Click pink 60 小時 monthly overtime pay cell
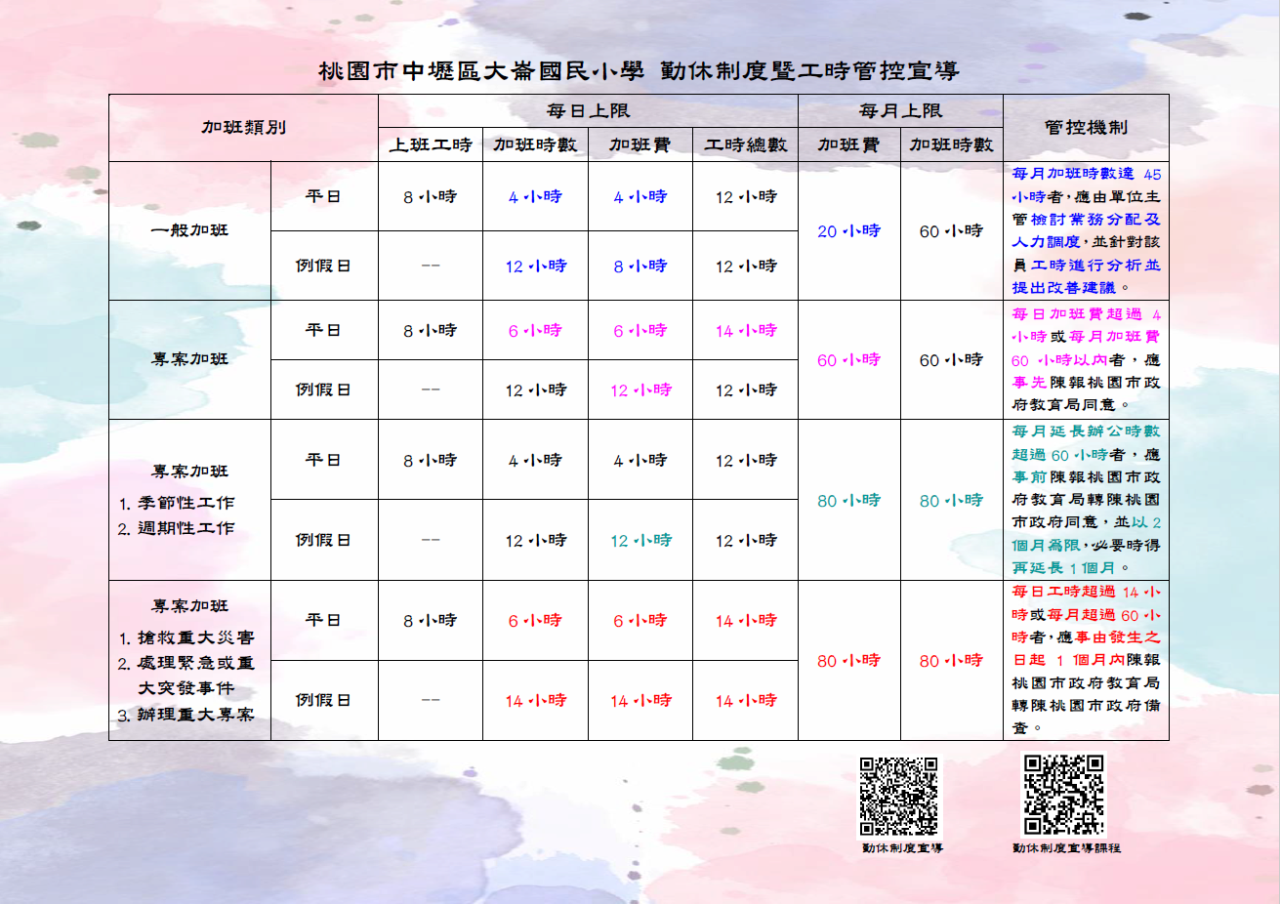Viewport: 1280px width, 904px height. pyautogui.click(x=849, y=359)
